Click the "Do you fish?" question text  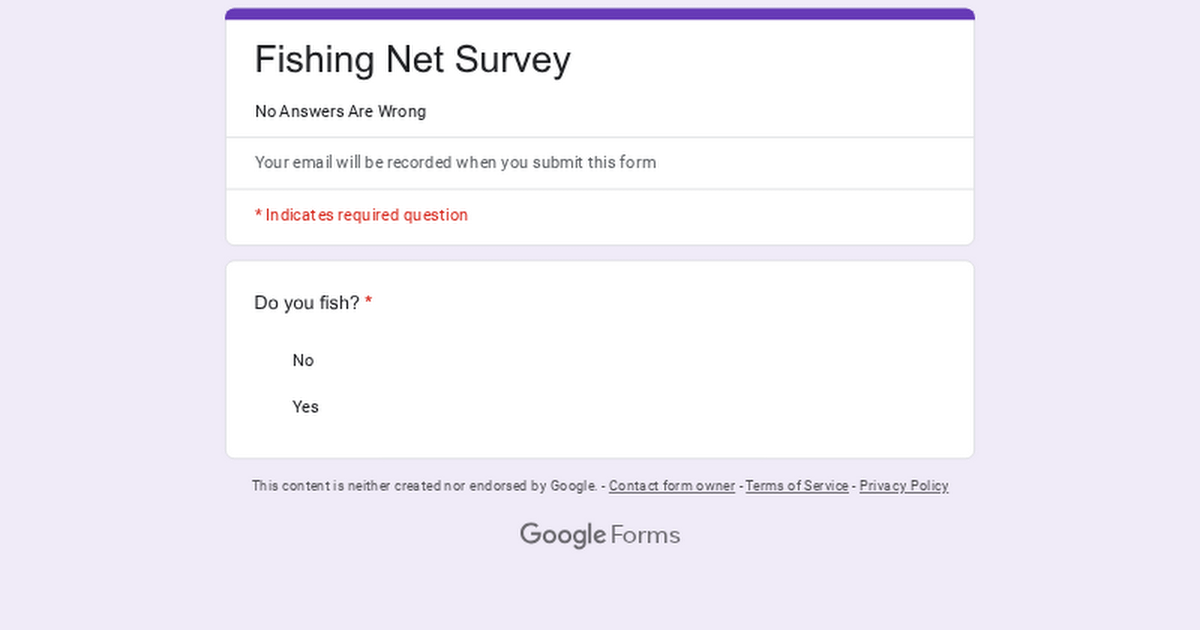[306, 303]
